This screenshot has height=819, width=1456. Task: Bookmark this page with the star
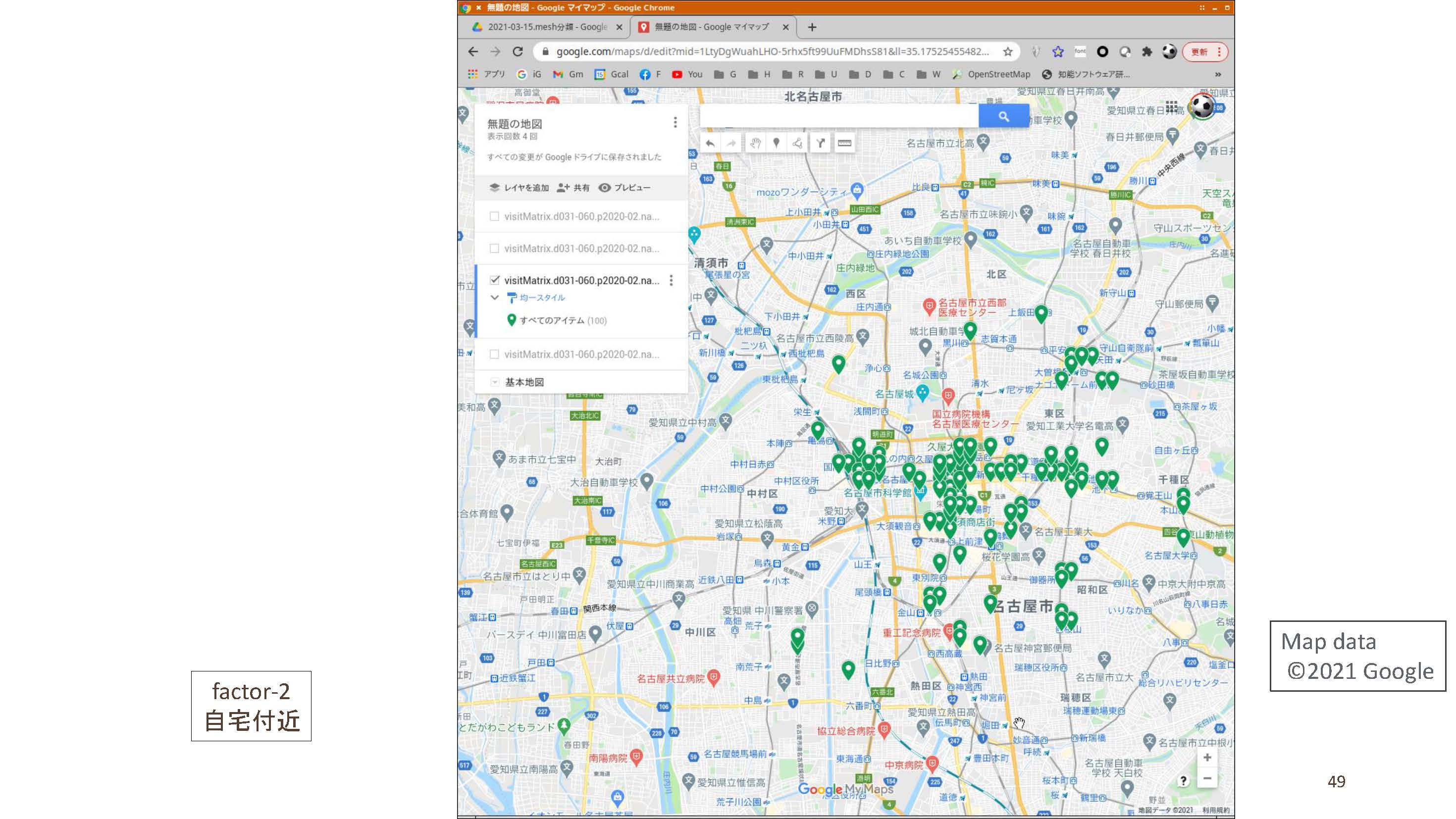pos(1008,51)
